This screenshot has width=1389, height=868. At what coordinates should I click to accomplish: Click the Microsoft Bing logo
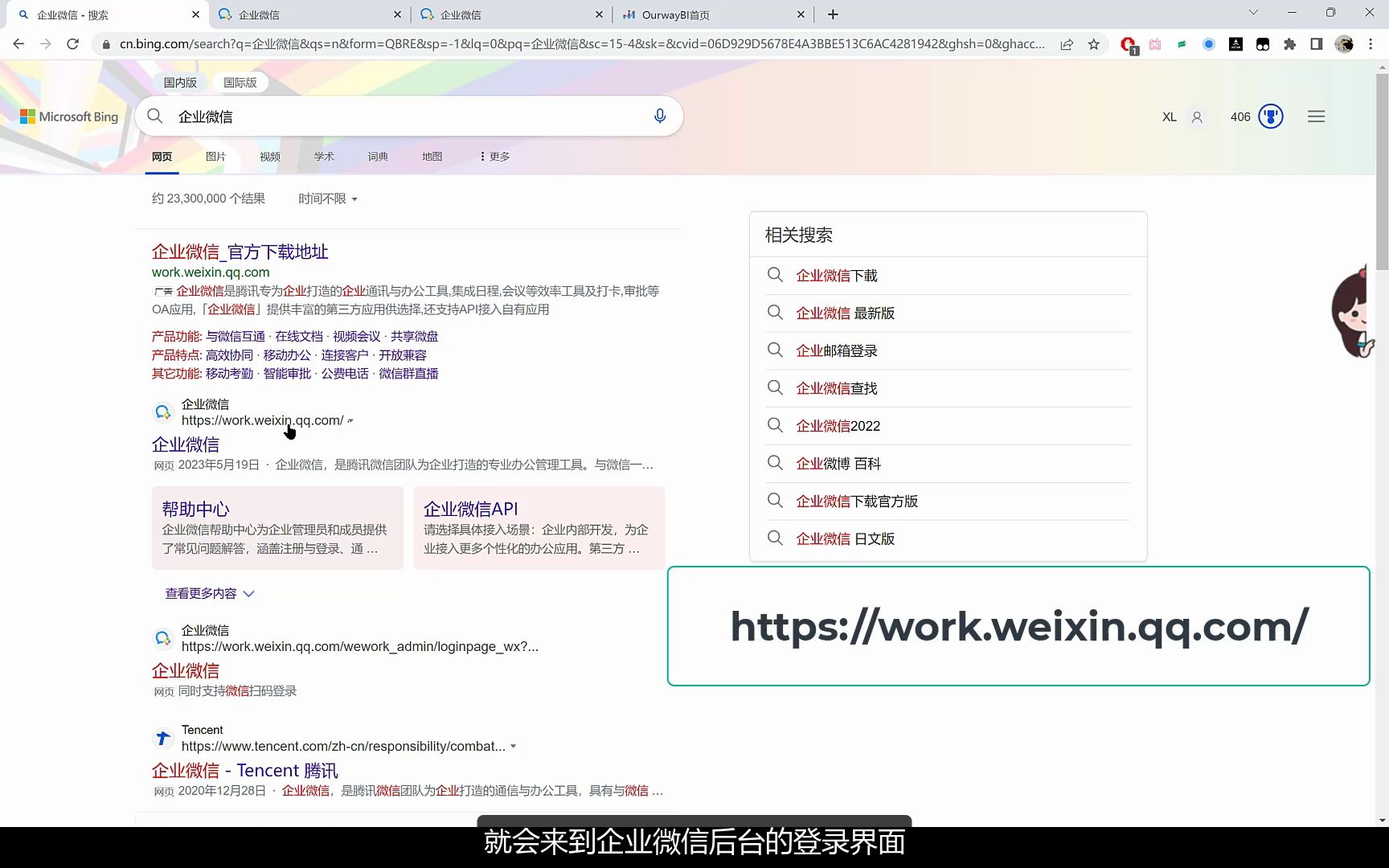pyautogui.click(x=68, y=116)
